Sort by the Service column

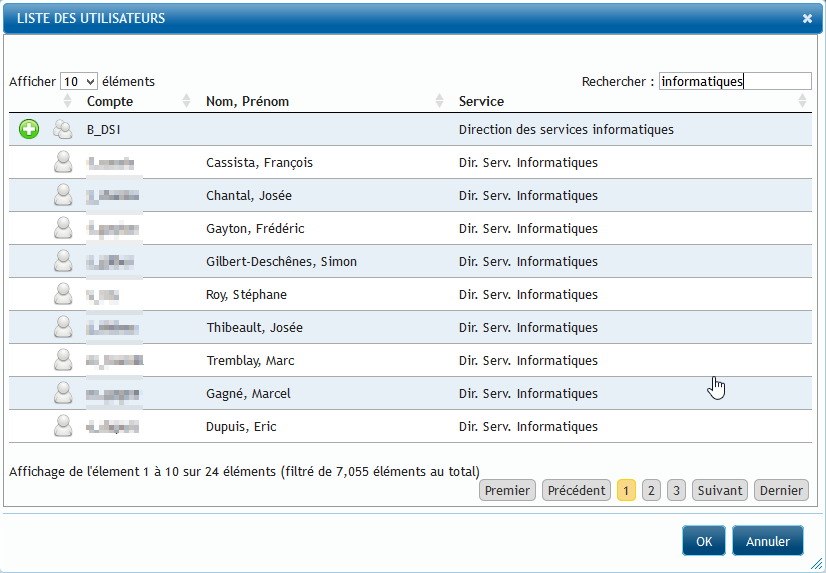(481, 101)
